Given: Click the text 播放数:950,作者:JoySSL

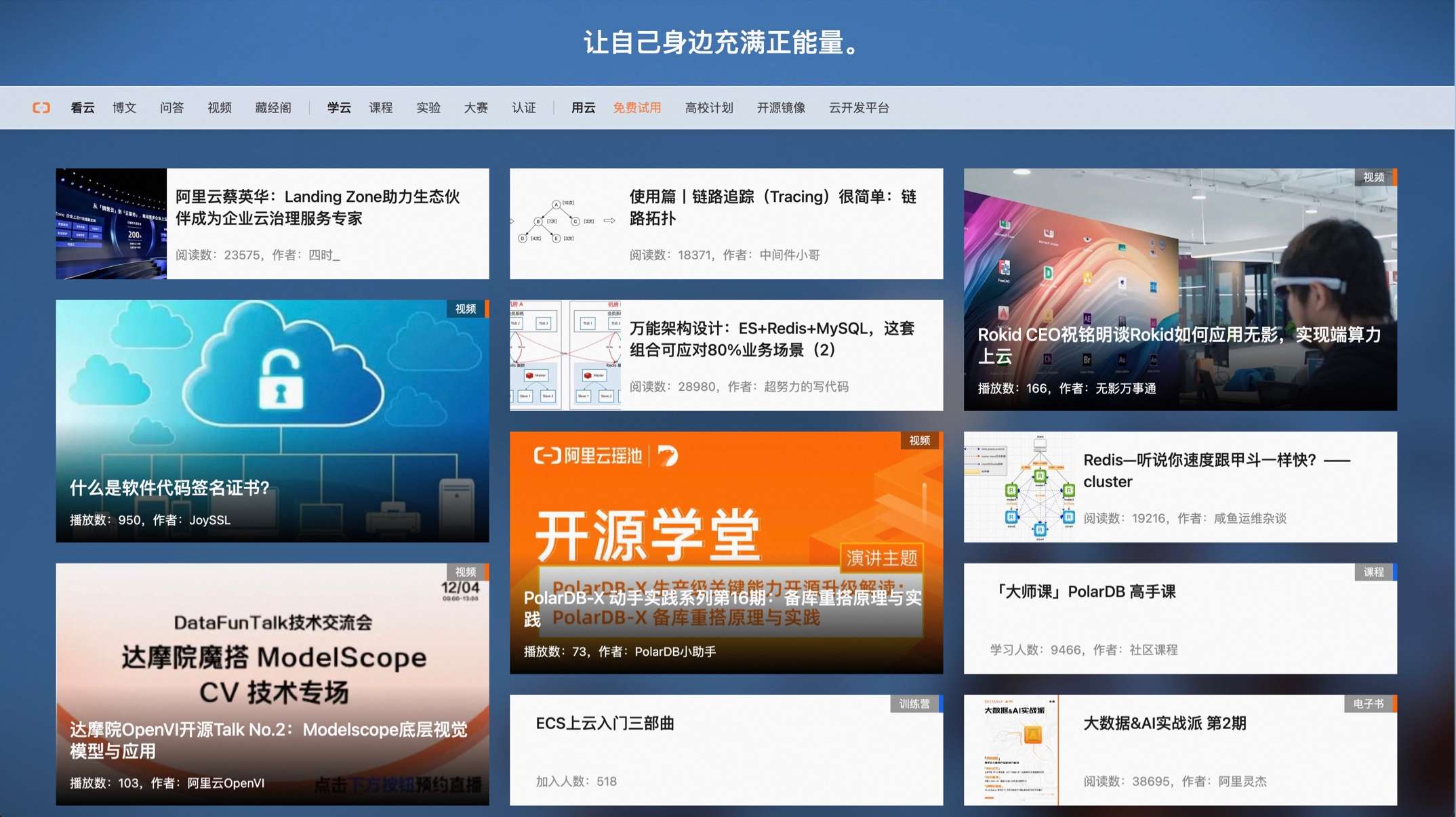Looking at the screenshot, I should (x=150, y=520).
